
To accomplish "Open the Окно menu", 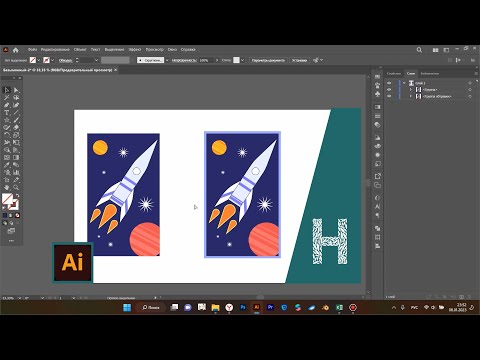I will point(172,50).
